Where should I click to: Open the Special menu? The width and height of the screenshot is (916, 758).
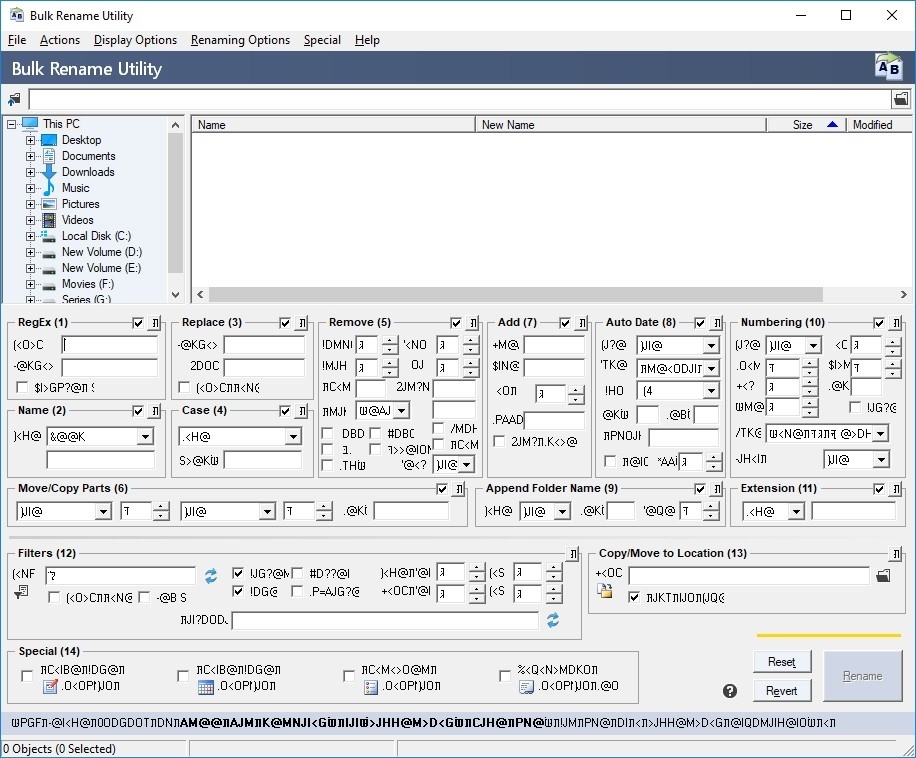tap(322, 40)
